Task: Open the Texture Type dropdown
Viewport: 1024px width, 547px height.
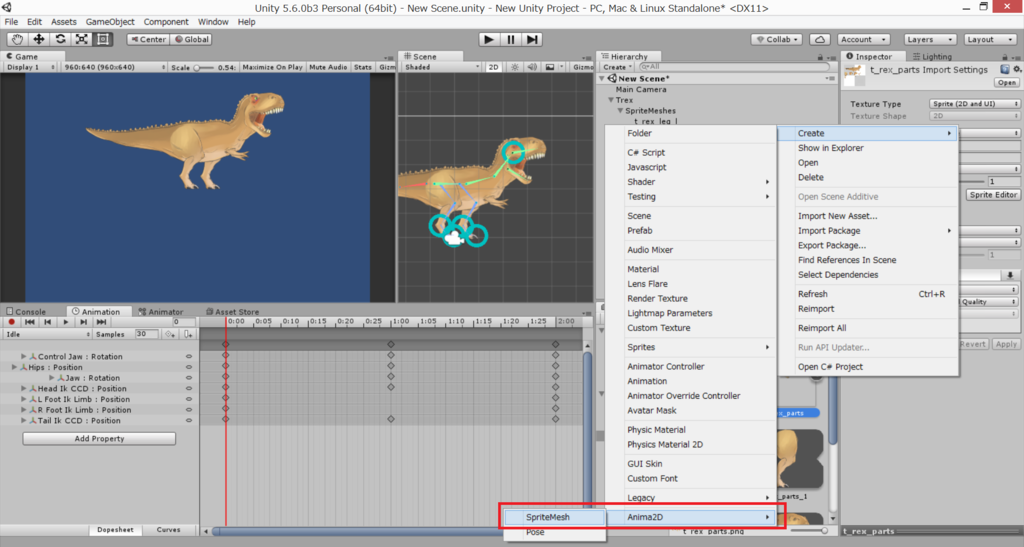Action: (974, 104)
